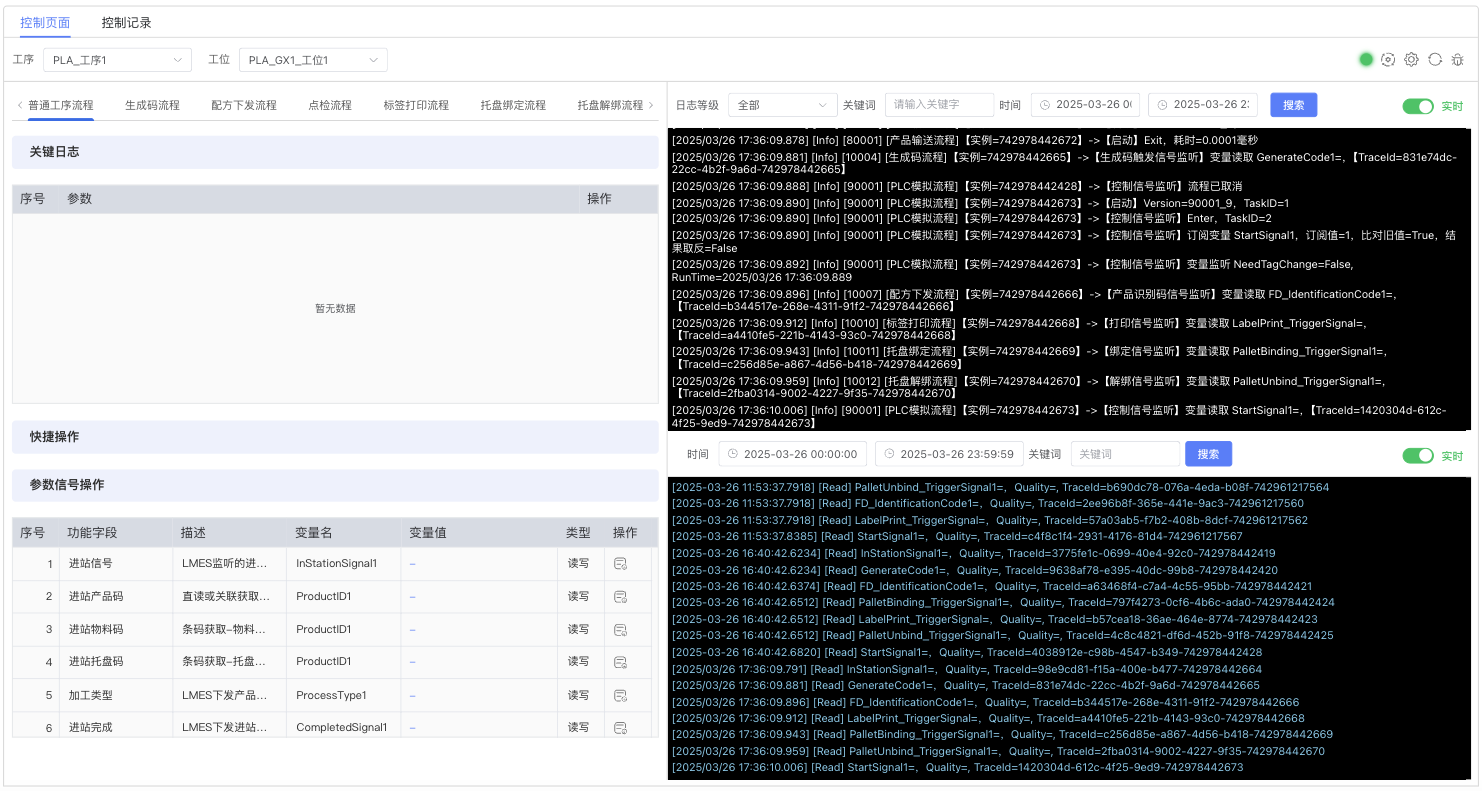Click the bug debug icon

[x=1458, y=60]
